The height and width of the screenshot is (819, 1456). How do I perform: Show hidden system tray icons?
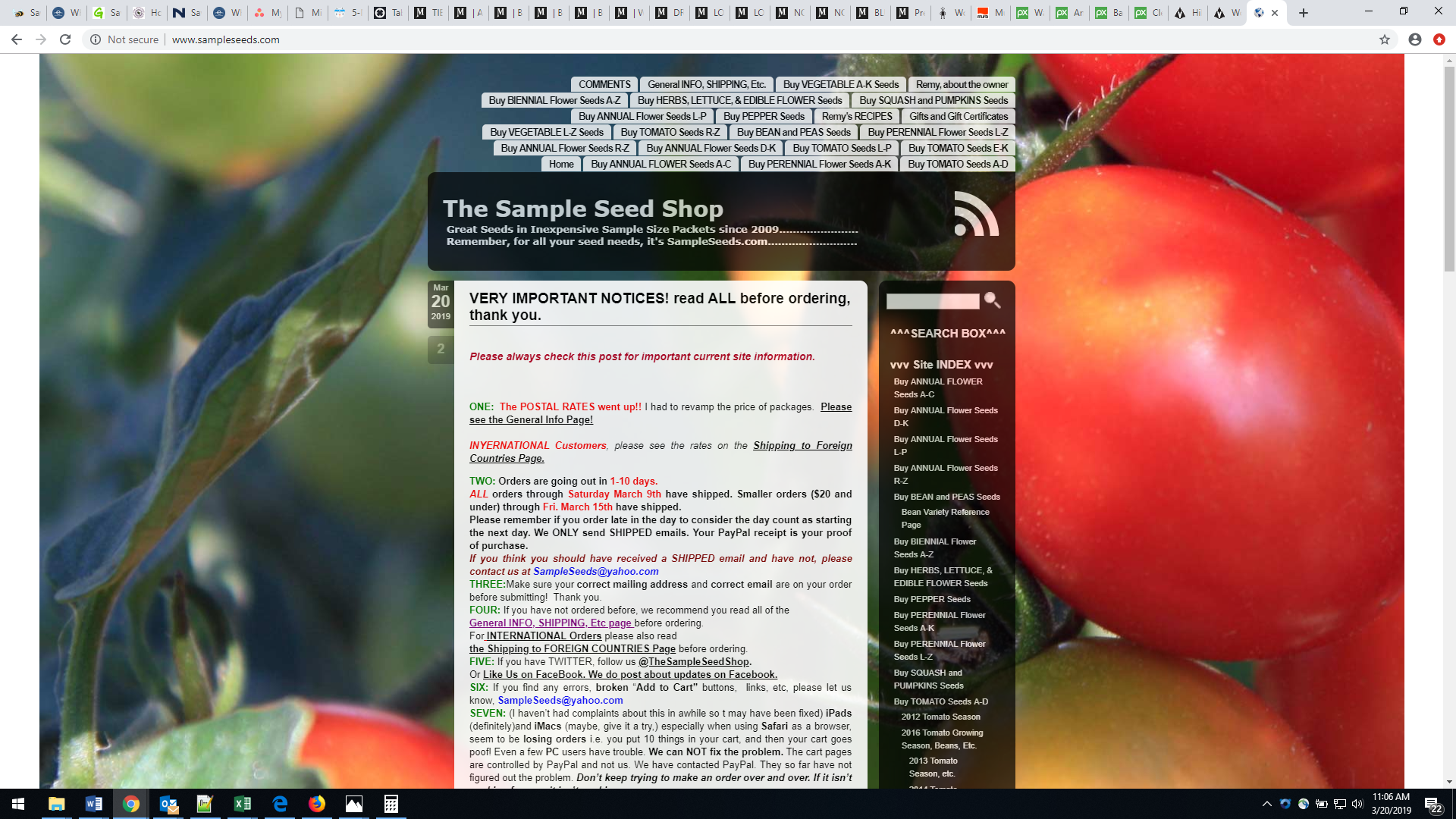pos(1266,804)
